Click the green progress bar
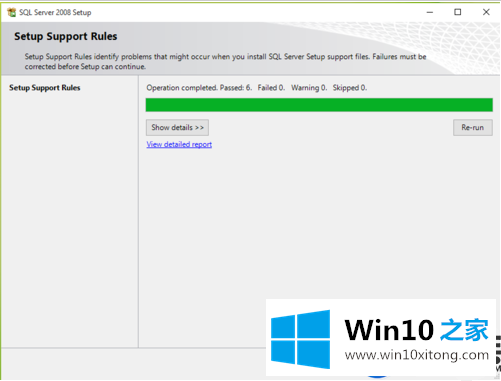This screenshot has height=381, width=501. (319, 105)
